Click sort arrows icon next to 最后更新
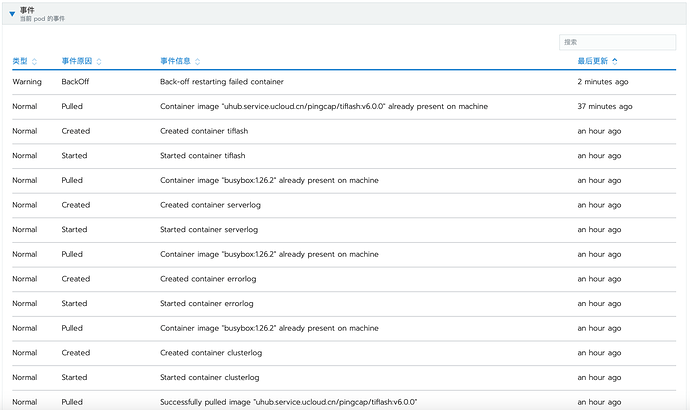Screen dimensions: 690x410 [615, 62]
